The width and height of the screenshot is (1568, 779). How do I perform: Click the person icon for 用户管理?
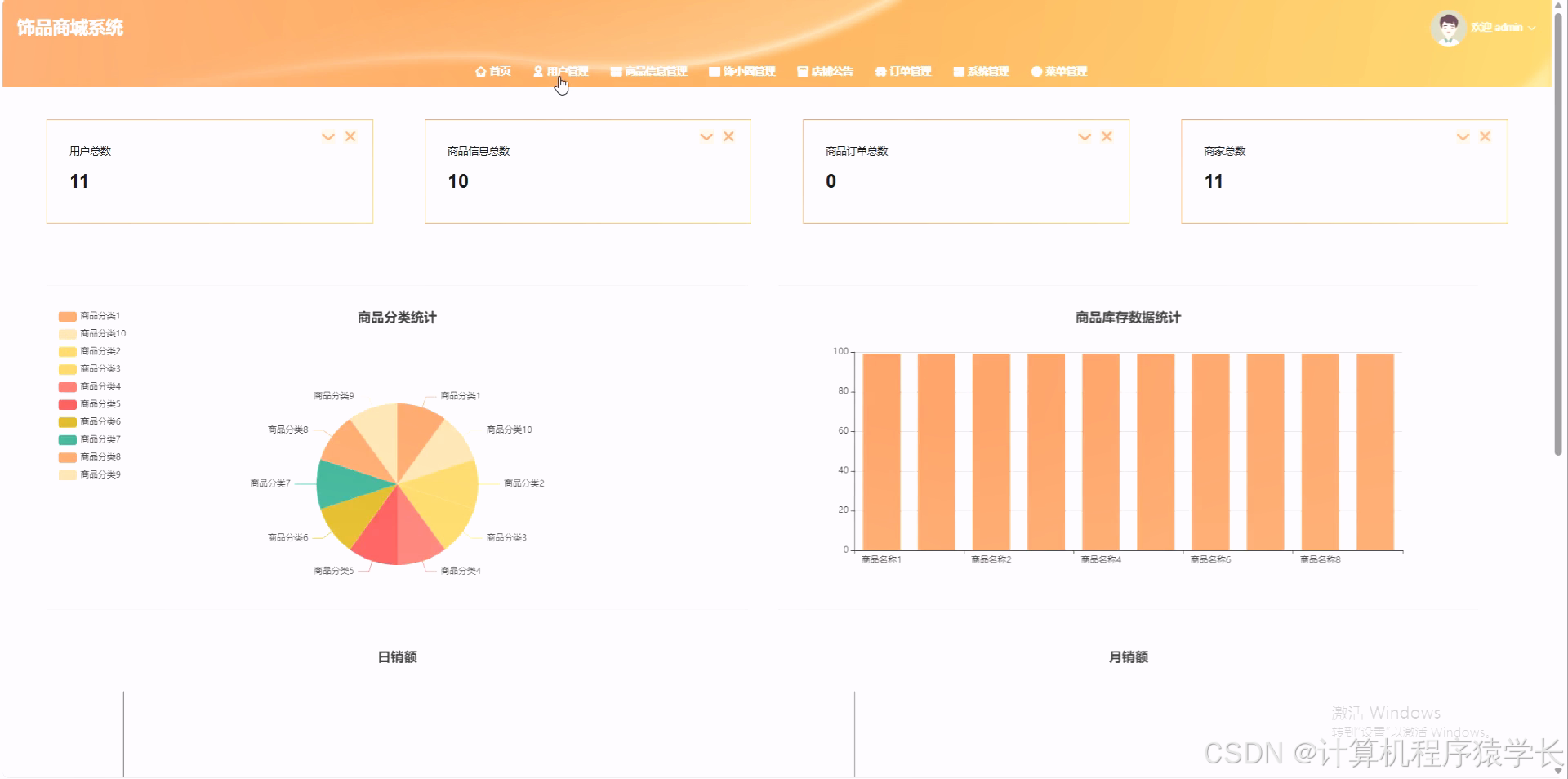538,72
